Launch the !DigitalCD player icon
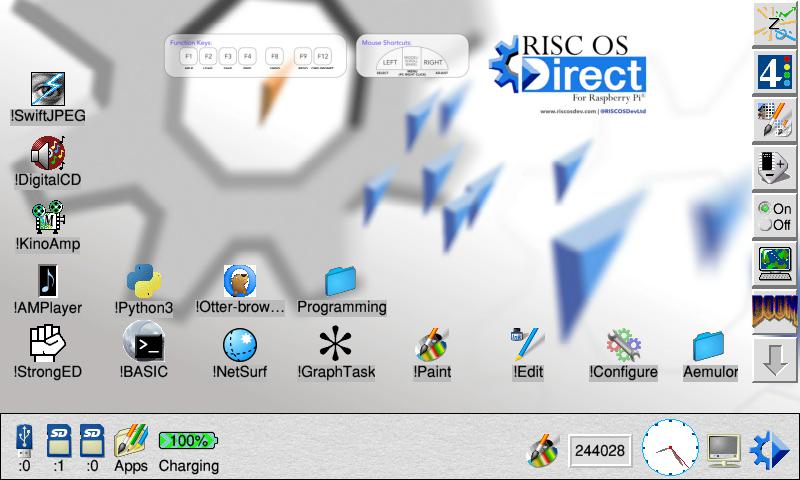Image resolution: width=800 pixels, height=480 pixels. point(47,156)
